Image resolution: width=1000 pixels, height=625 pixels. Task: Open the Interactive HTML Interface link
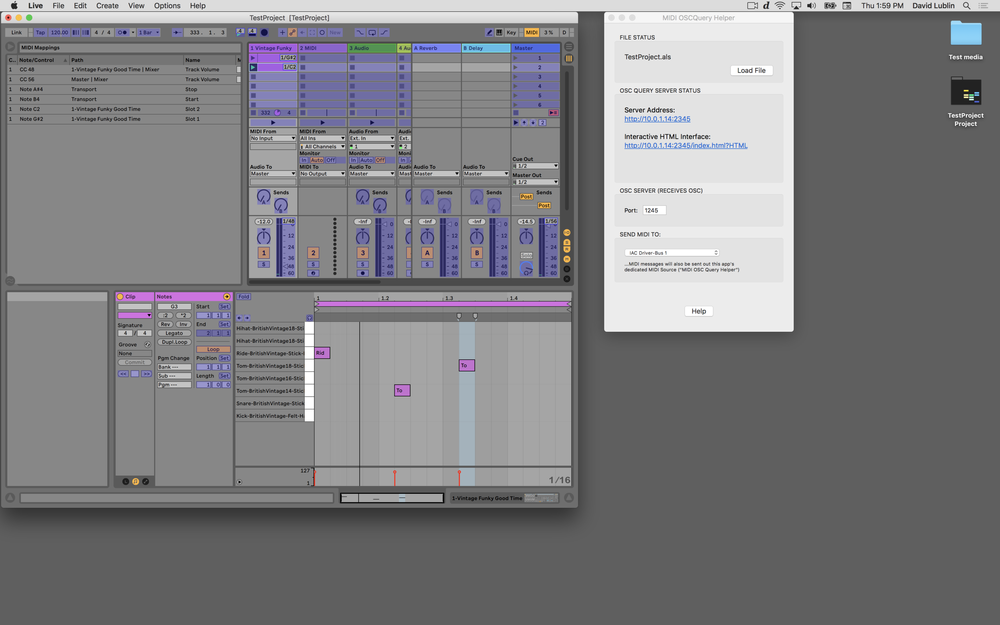686,145
